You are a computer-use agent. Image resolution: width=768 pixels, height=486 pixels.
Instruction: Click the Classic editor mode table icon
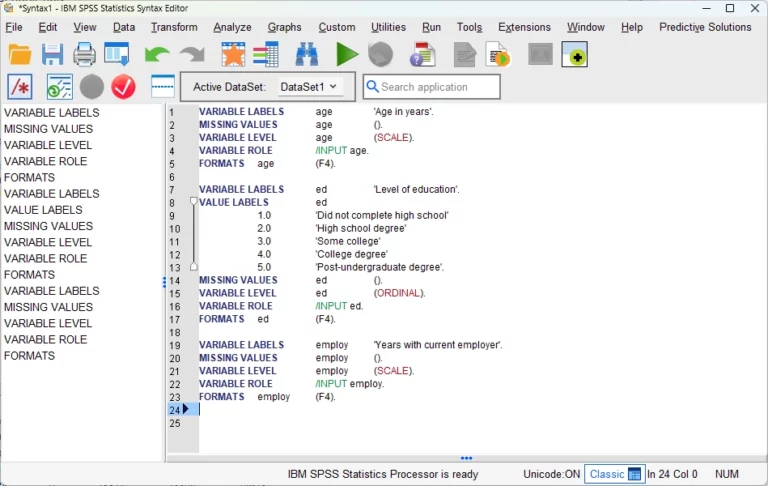pos(634,474)
